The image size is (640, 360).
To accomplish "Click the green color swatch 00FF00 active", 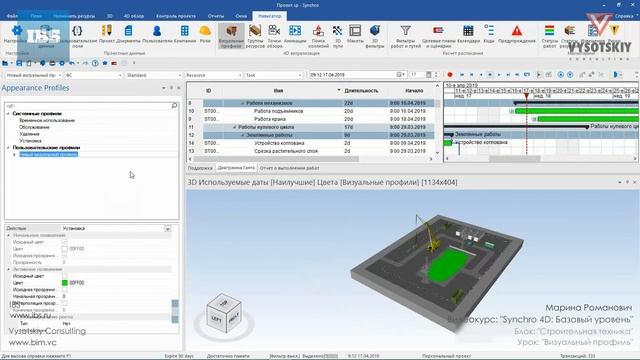I will coord(64,282).
